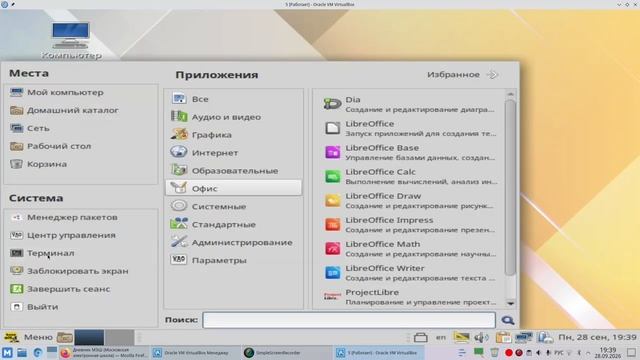The width and height of the screenshot is (640, 360).
Task: Open LibreOffice Base database app
Action: point(410,152)
